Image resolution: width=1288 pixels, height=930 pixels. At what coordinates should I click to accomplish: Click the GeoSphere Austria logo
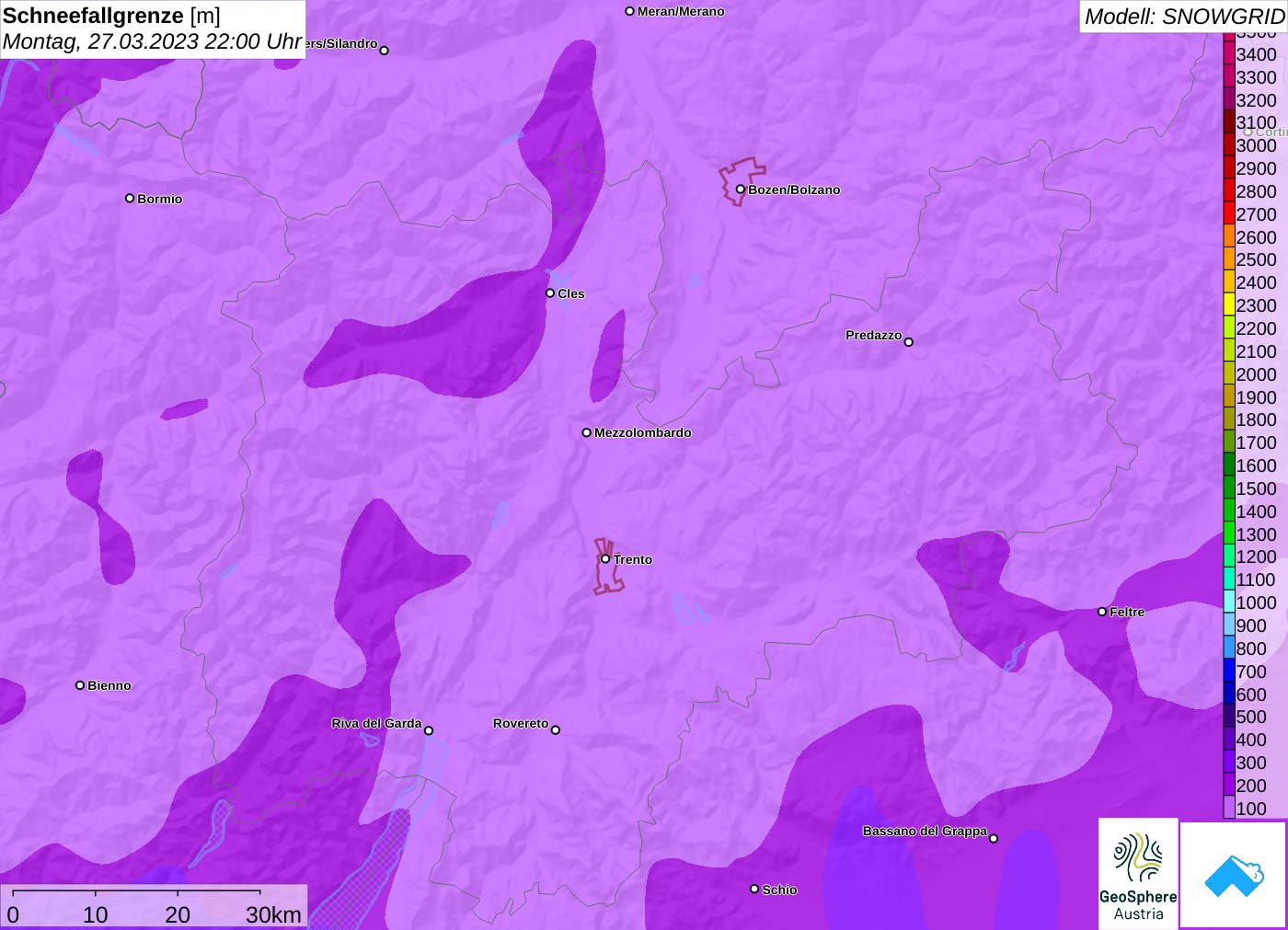(x=1138, y=873)
